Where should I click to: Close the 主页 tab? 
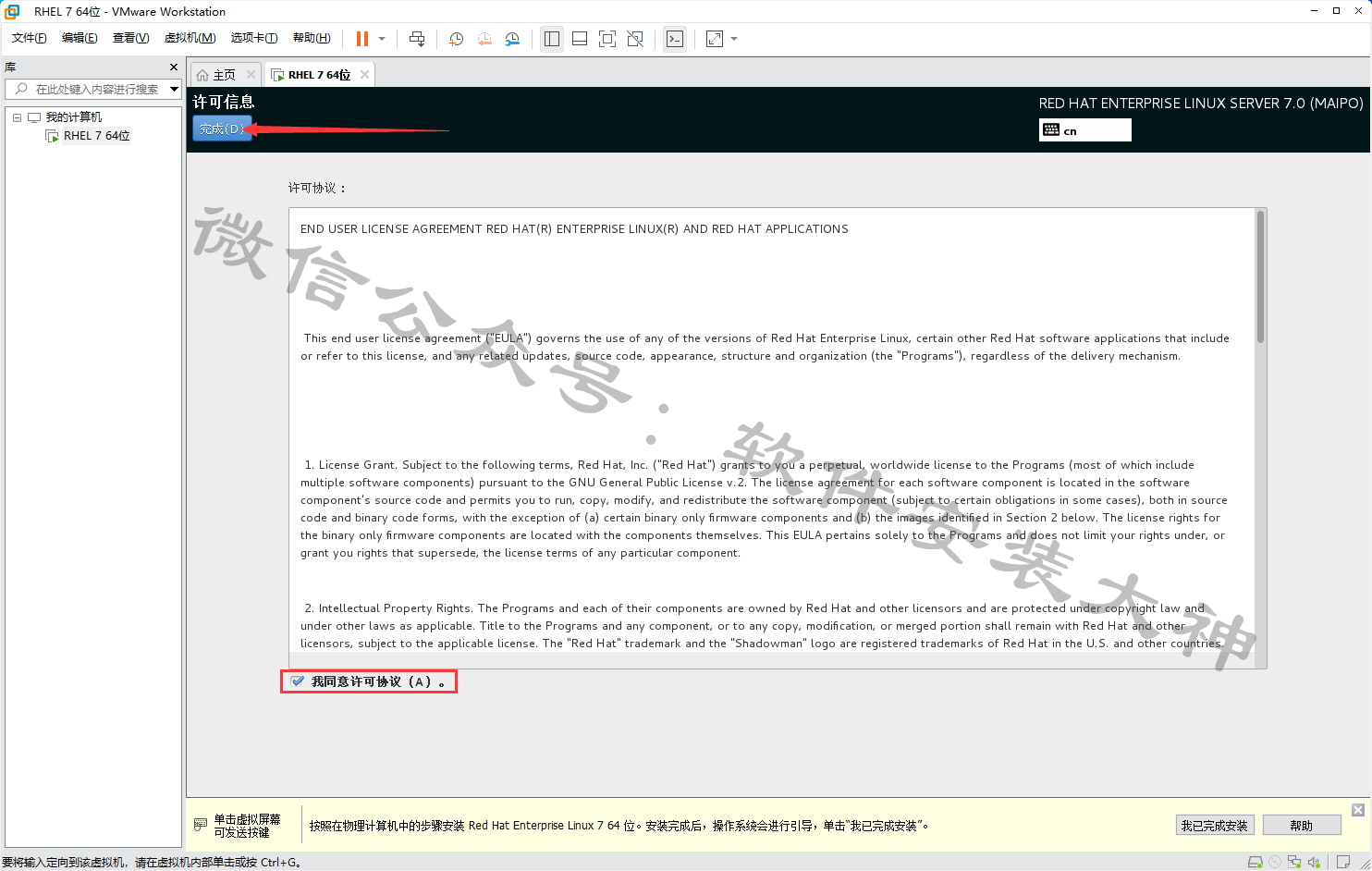click(251, 75)
